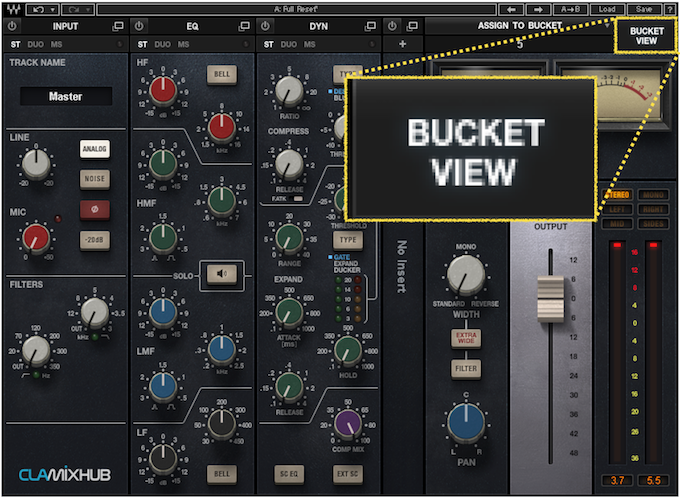The width and height of the screenshot is (680, 498).
Task: Click the 'No Insert' plugin slot
Action: coord(402,266)
